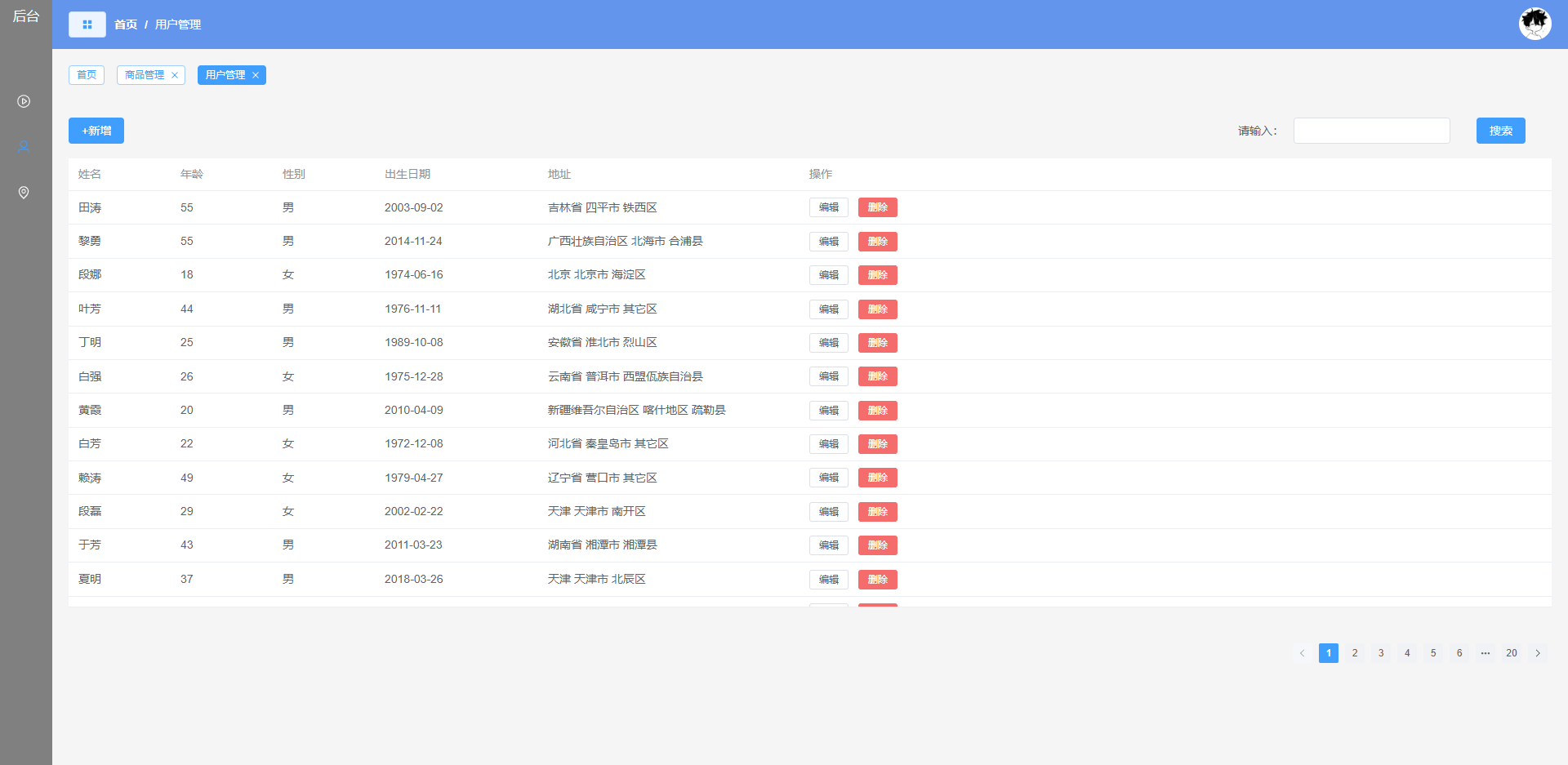Delete the row for 丁明
1568x765 pixels.
click(878, 343)
